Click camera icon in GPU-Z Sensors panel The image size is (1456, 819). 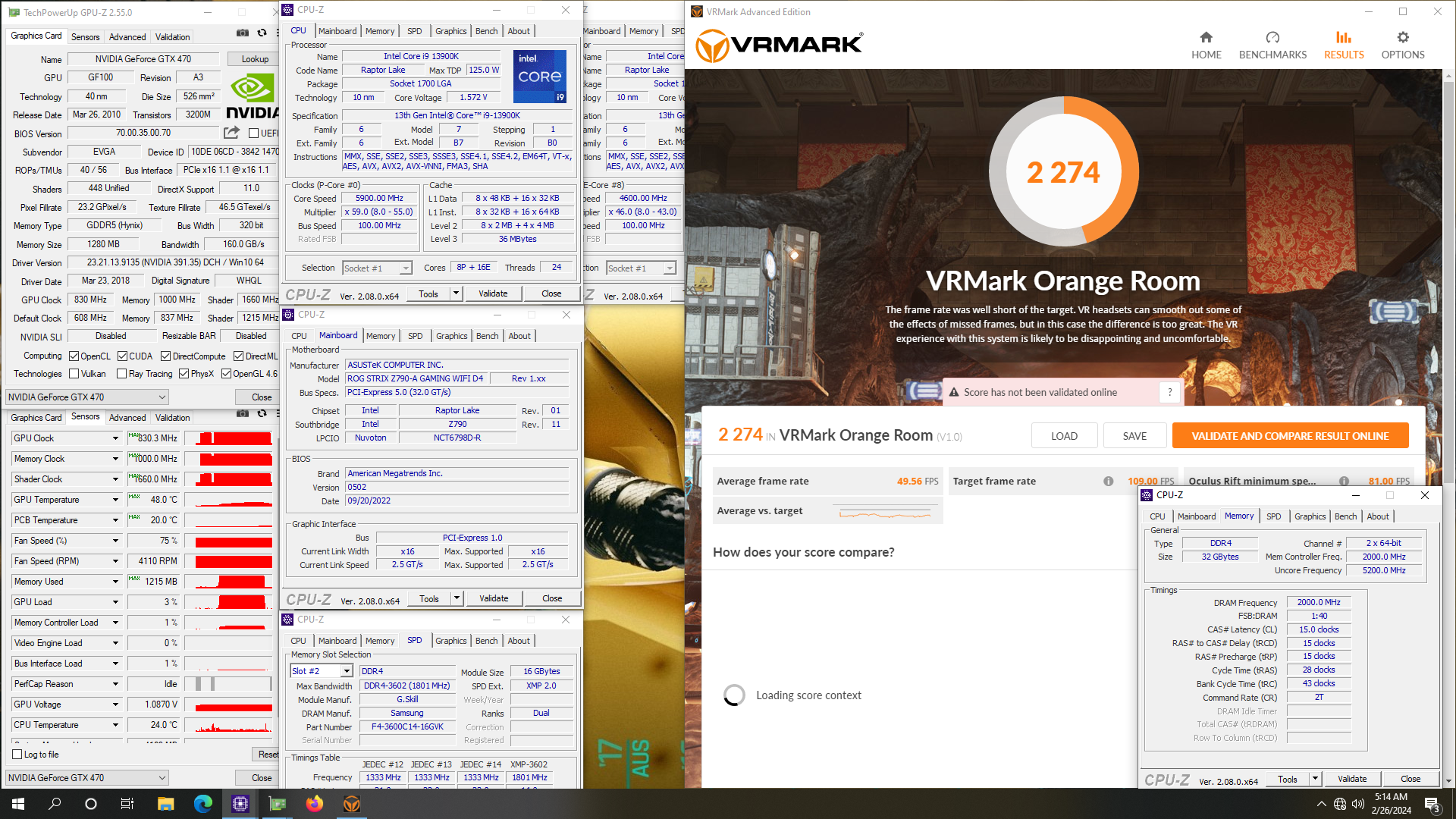pos(243,413)
